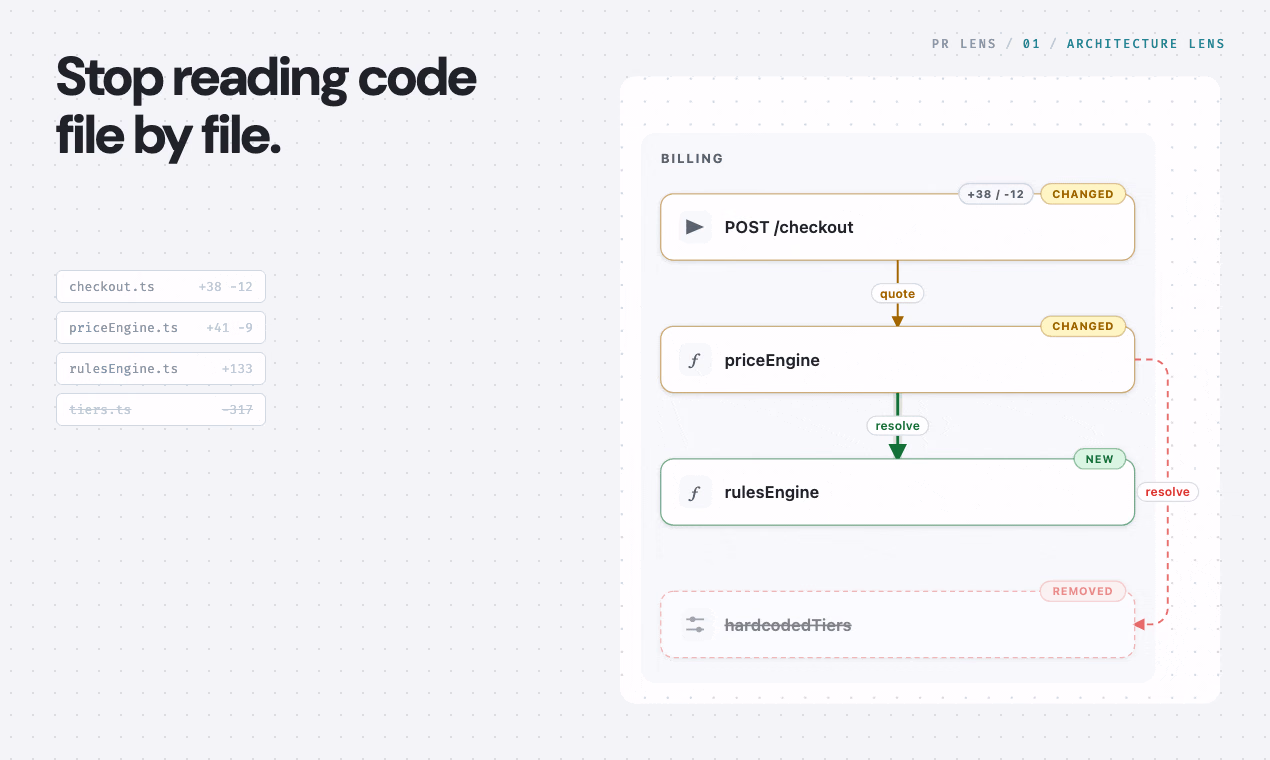This screenshot has height=760, width=1270.
Task: Click the play icon on POST /checkout
Action: coord(695,227)
